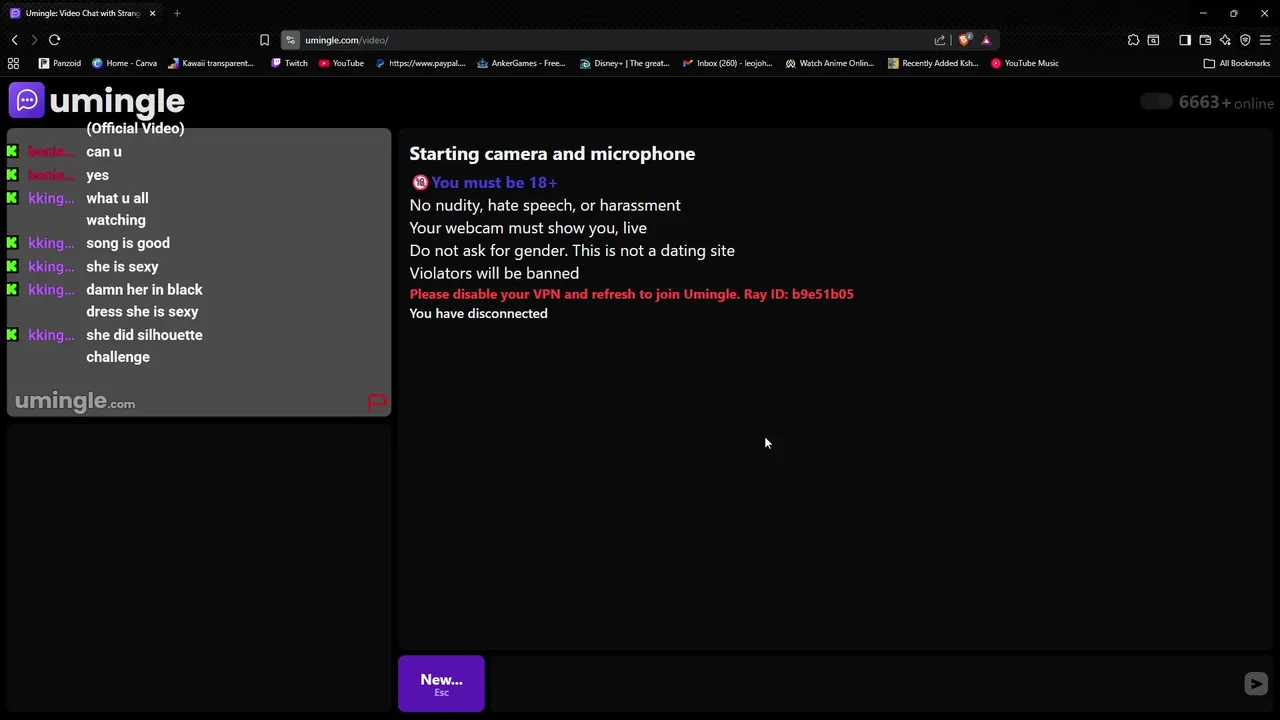
Task: Open the Inbox (260) Gmail bookmark
Action: 728,63
